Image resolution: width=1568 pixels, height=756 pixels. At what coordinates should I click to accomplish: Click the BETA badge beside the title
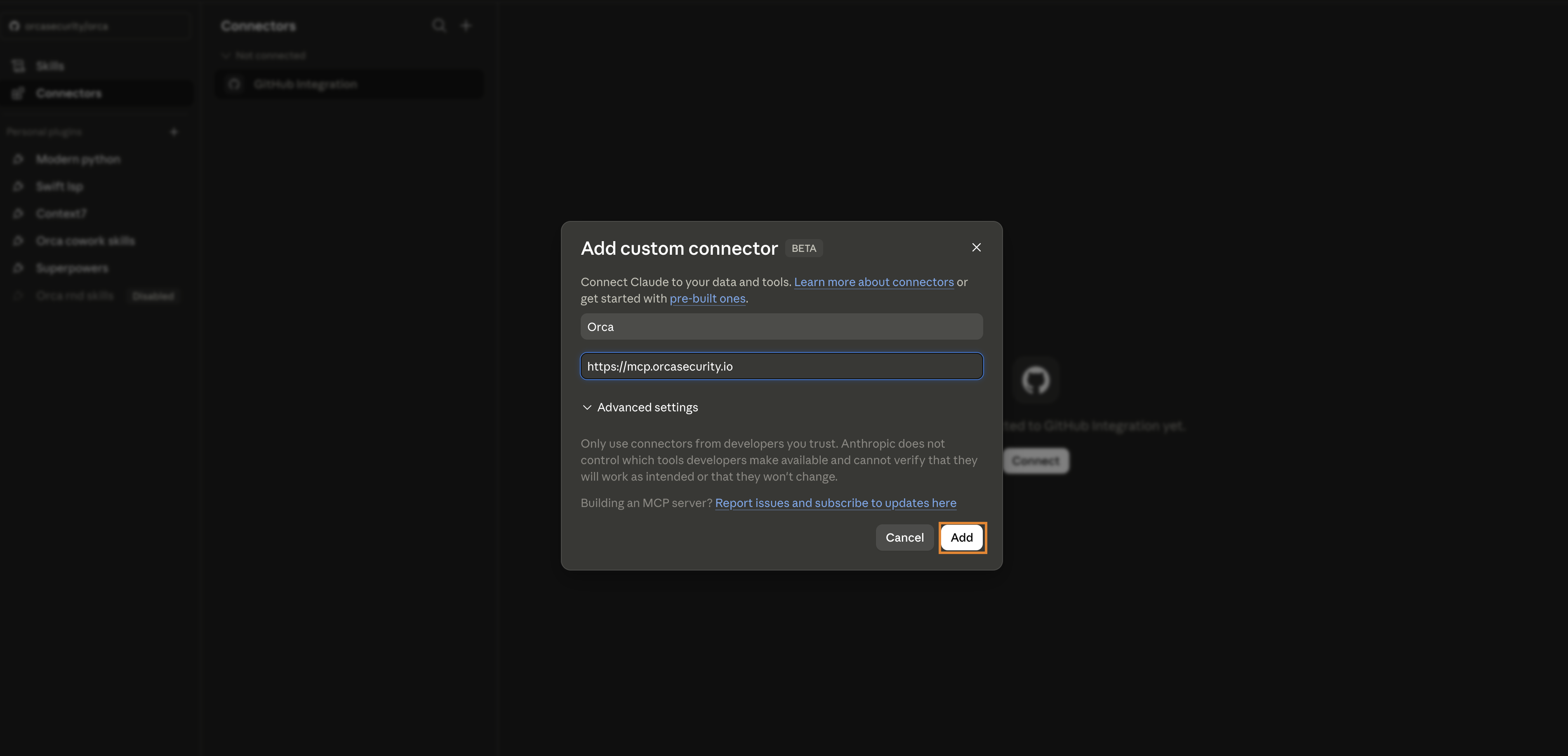[x=803, y=248]
